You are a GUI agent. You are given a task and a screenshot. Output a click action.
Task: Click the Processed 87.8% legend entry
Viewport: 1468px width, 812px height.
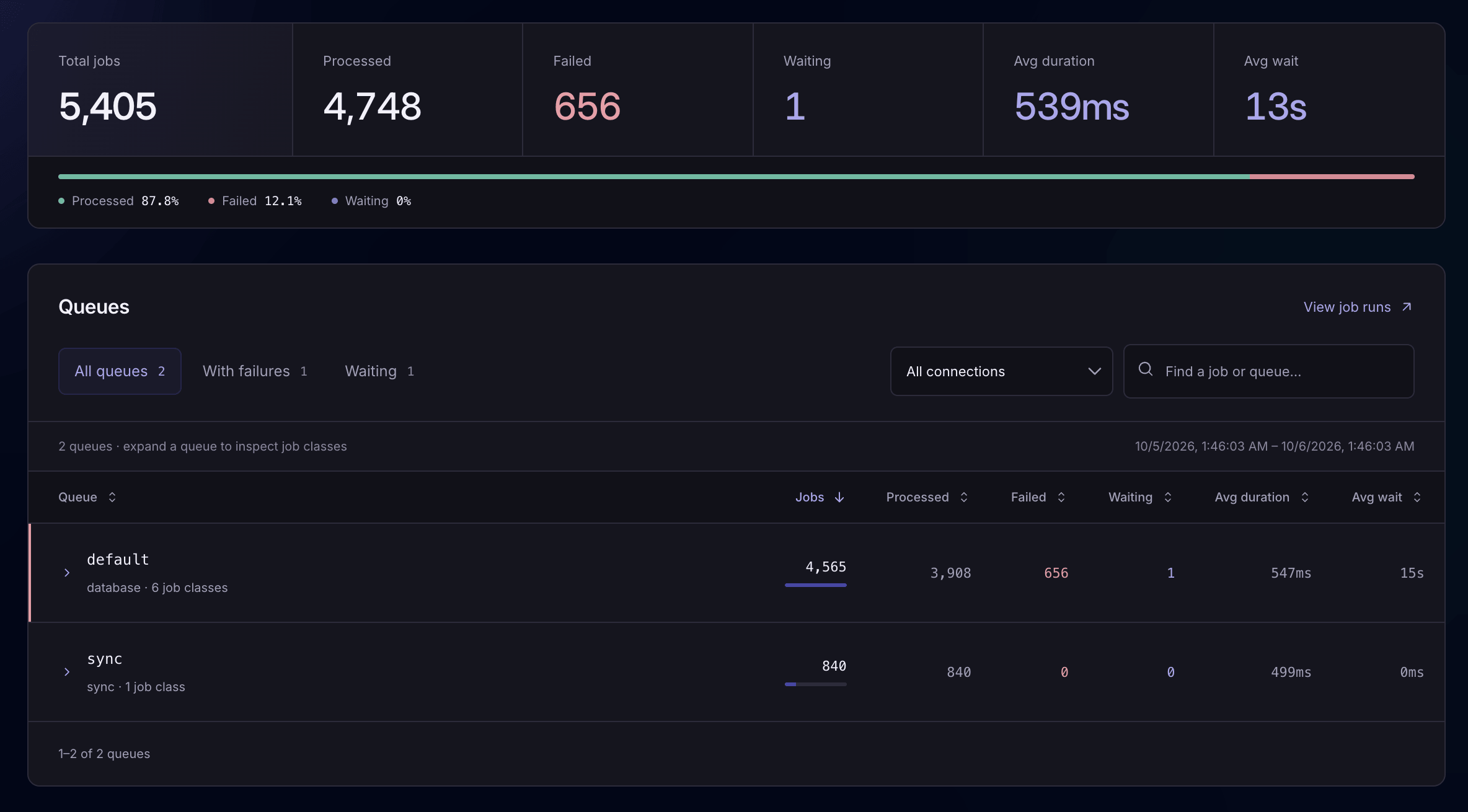[x=118, y=201]
